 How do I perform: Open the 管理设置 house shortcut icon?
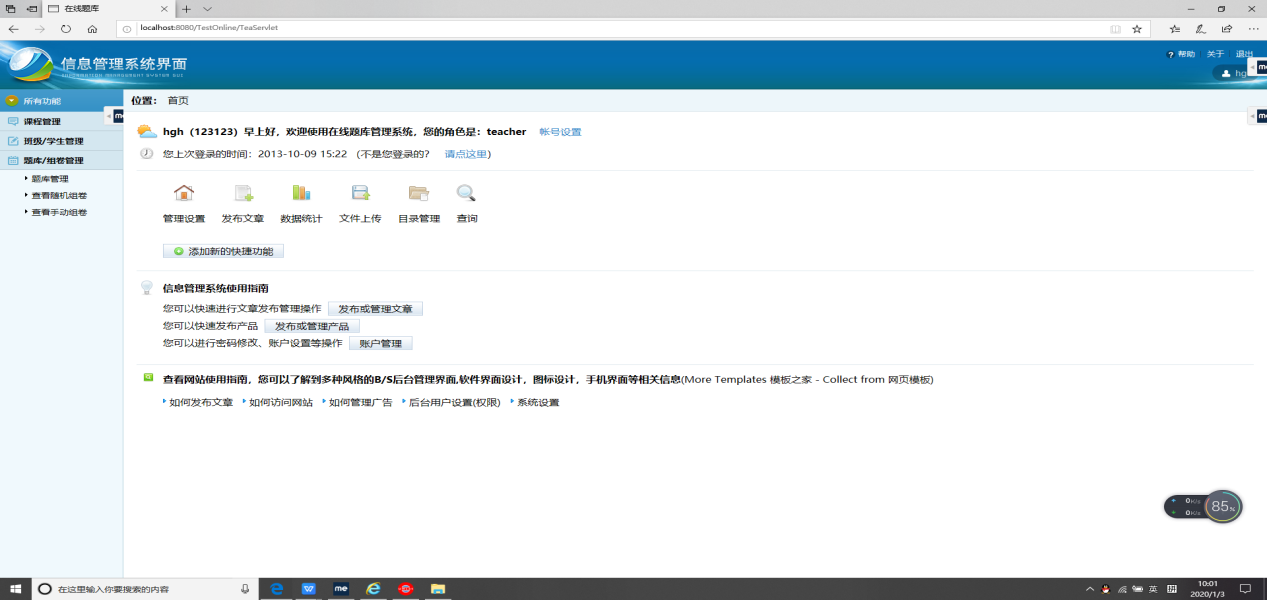point(184,193)
